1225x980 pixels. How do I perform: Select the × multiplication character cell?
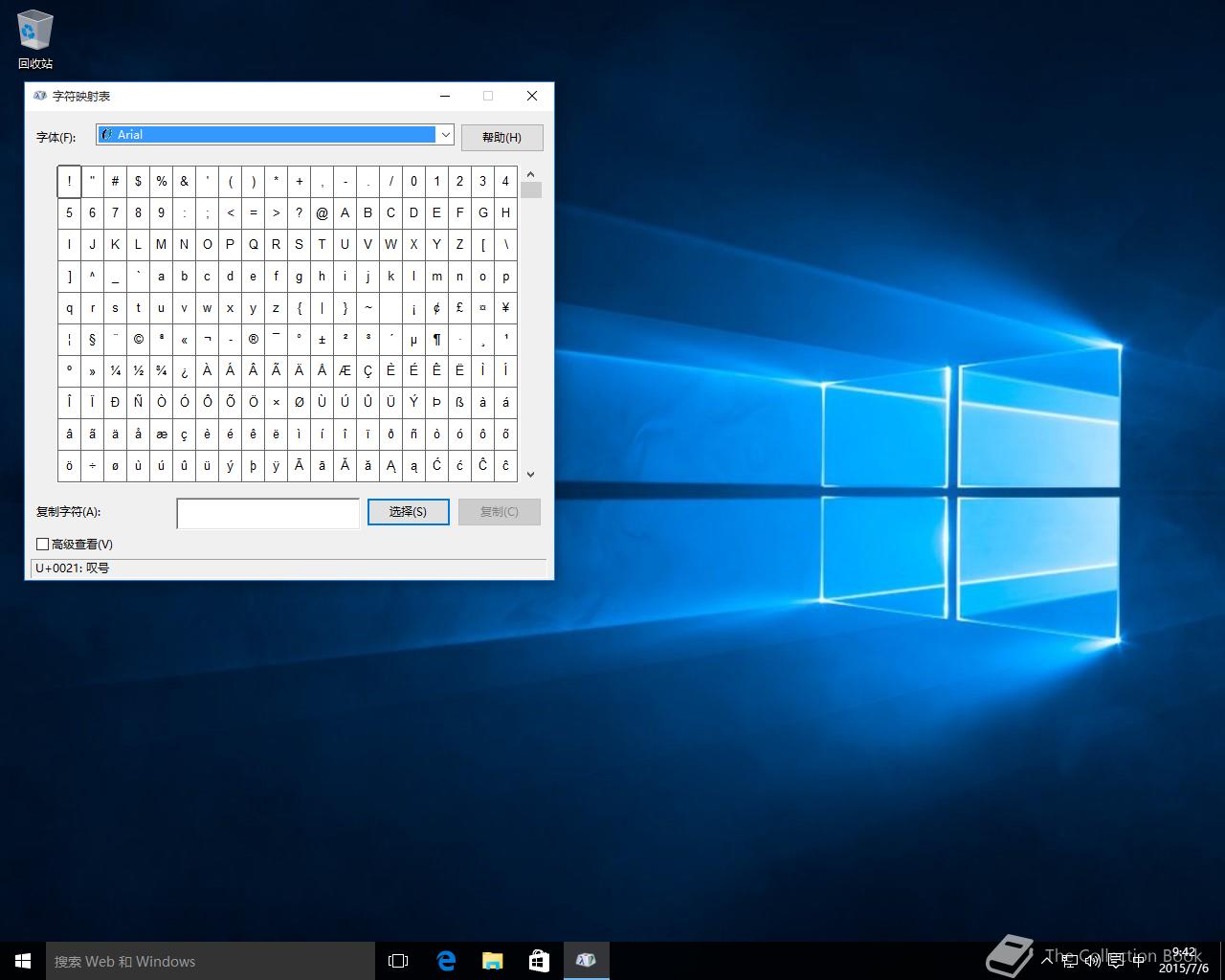tap(276, 402)
